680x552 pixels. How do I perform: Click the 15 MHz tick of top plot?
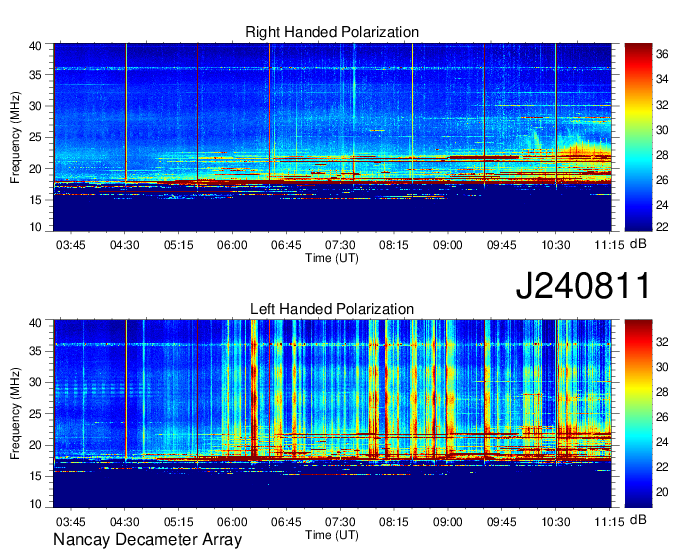35,200
